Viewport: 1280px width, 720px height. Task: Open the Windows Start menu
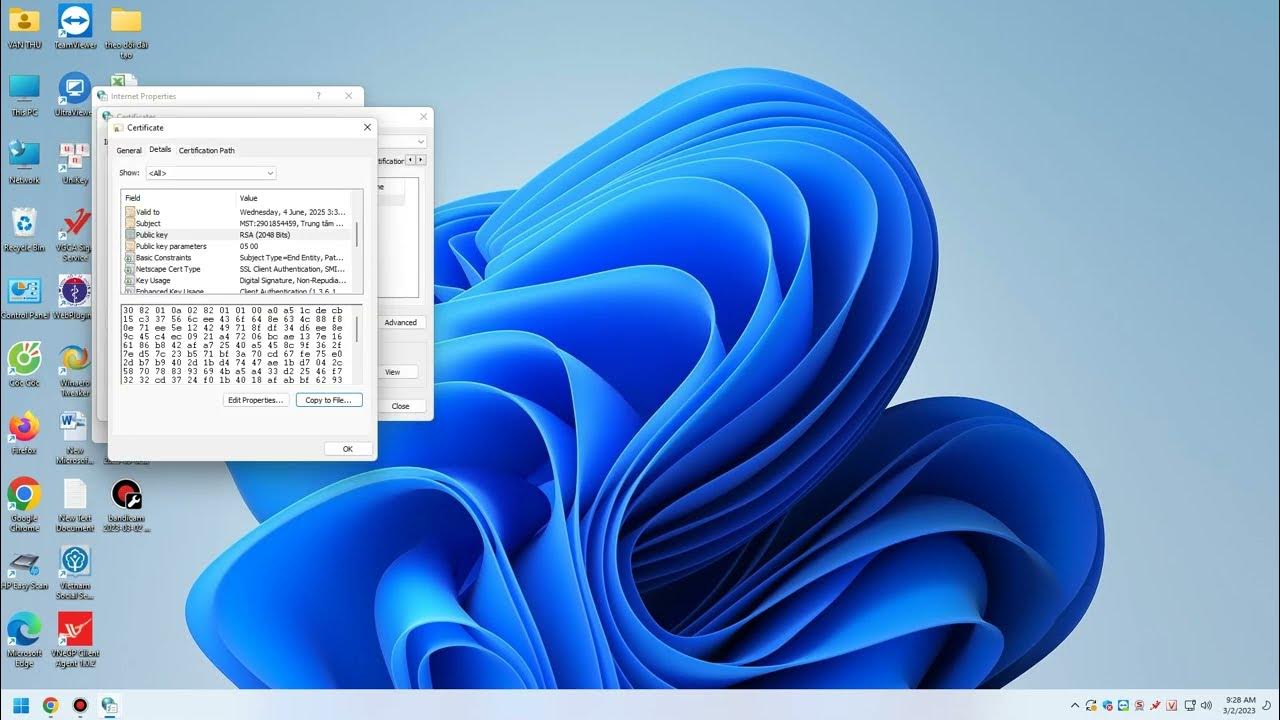[21, 705]
